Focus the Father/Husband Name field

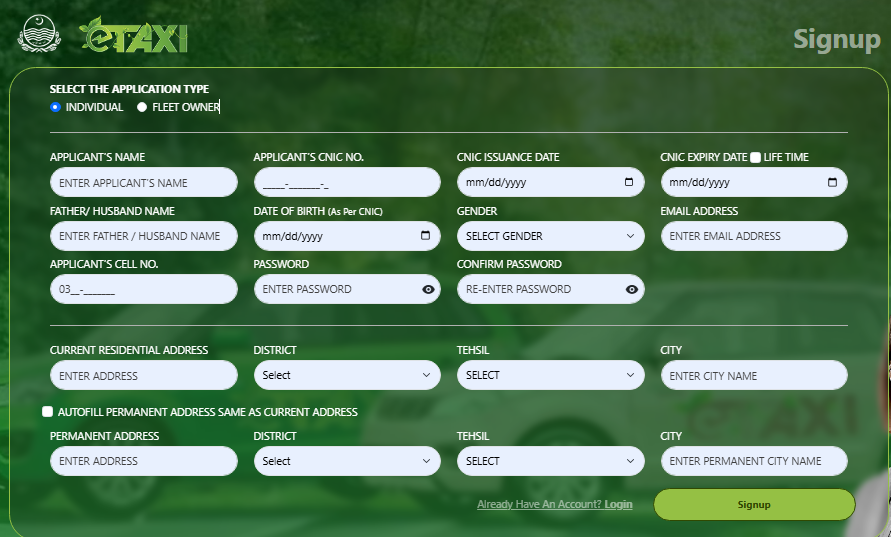pyautogui.click(x=144, y=236)
